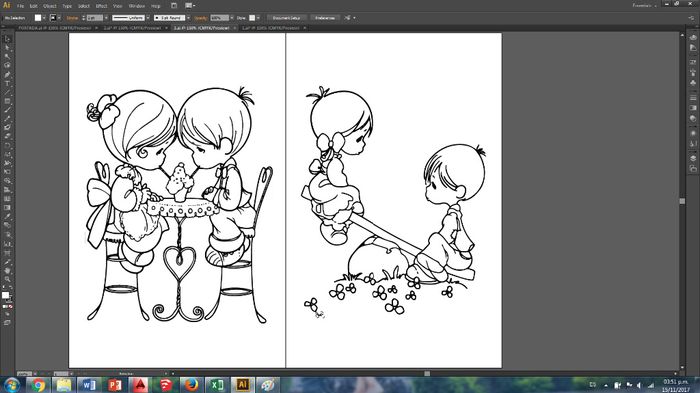The width and height of the screenshot is (700, 393).
Task: Open the Fill color dropdown in control bar
Action: (x=44, y=18)
